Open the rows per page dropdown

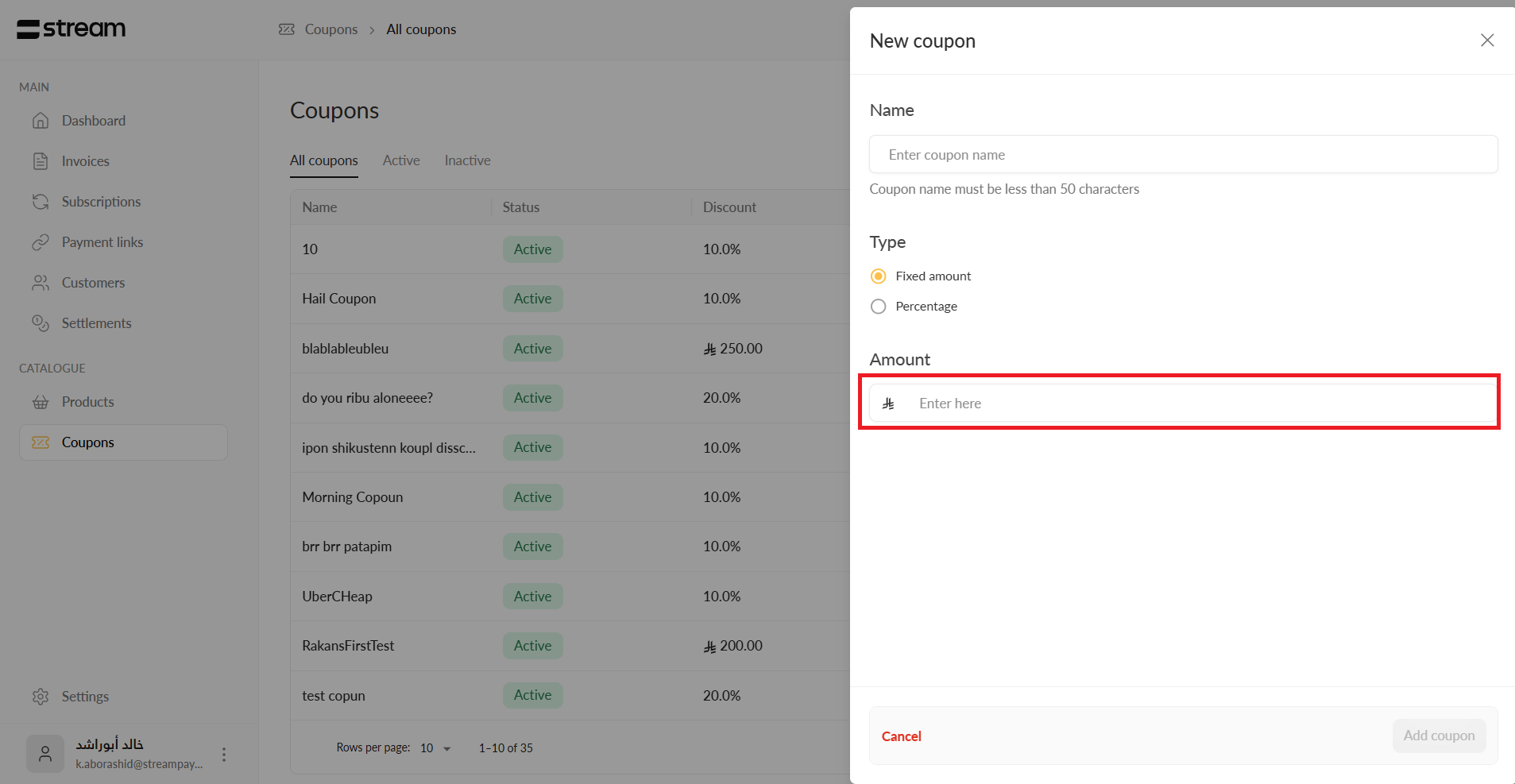point(435,748)
